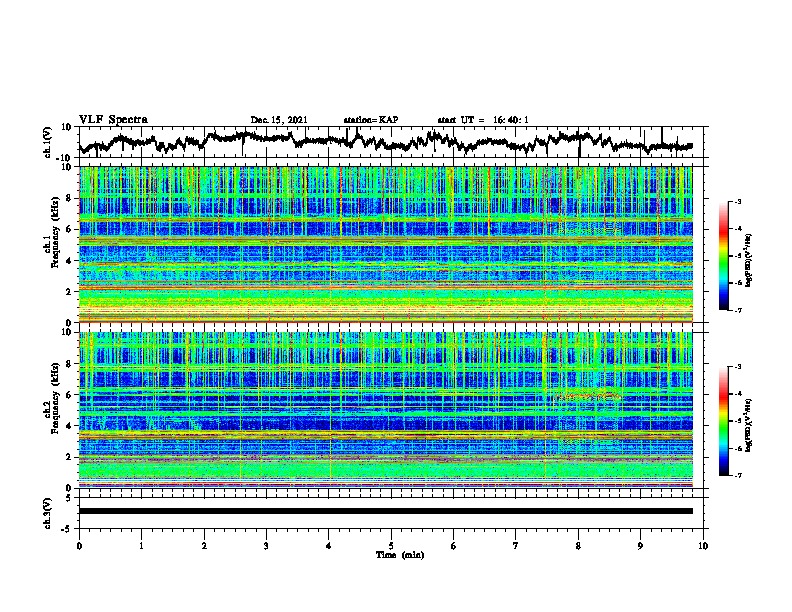Select the "start UT = 16:40: 1" text
Screen dimensions: 792x612
click(483, 120)
